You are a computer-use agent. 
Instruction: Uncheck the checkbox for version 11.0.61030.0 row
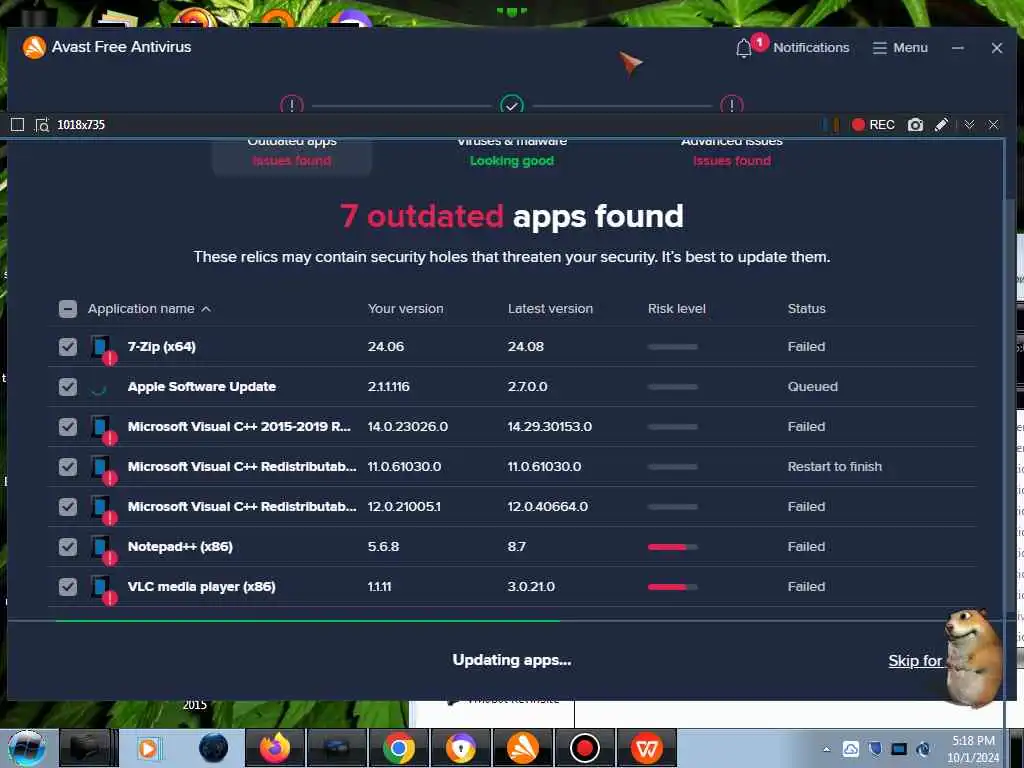[x=68, y=467]
